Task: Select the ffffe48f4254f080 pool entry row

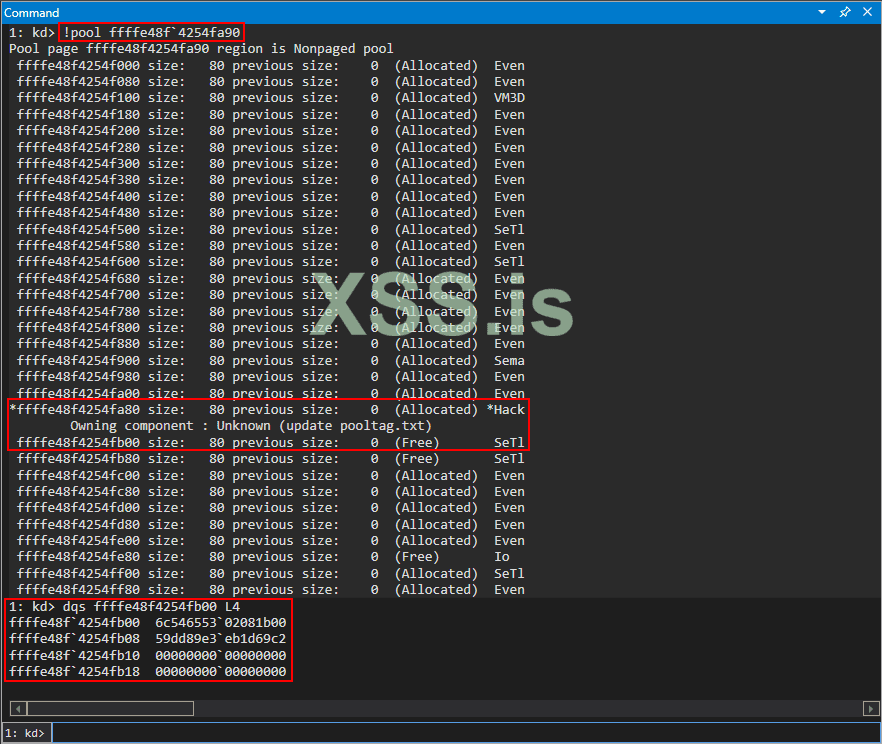Action: (271, 82)
